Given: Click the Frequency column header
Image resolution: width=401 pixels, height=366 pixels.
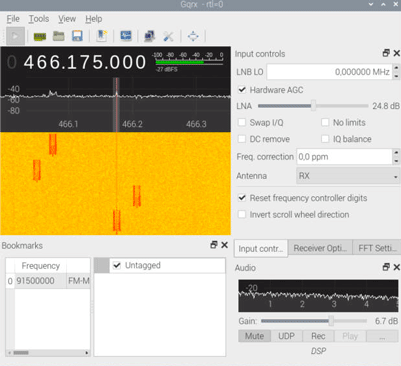Looking at the screenshot, I should (x=40, y=266).
